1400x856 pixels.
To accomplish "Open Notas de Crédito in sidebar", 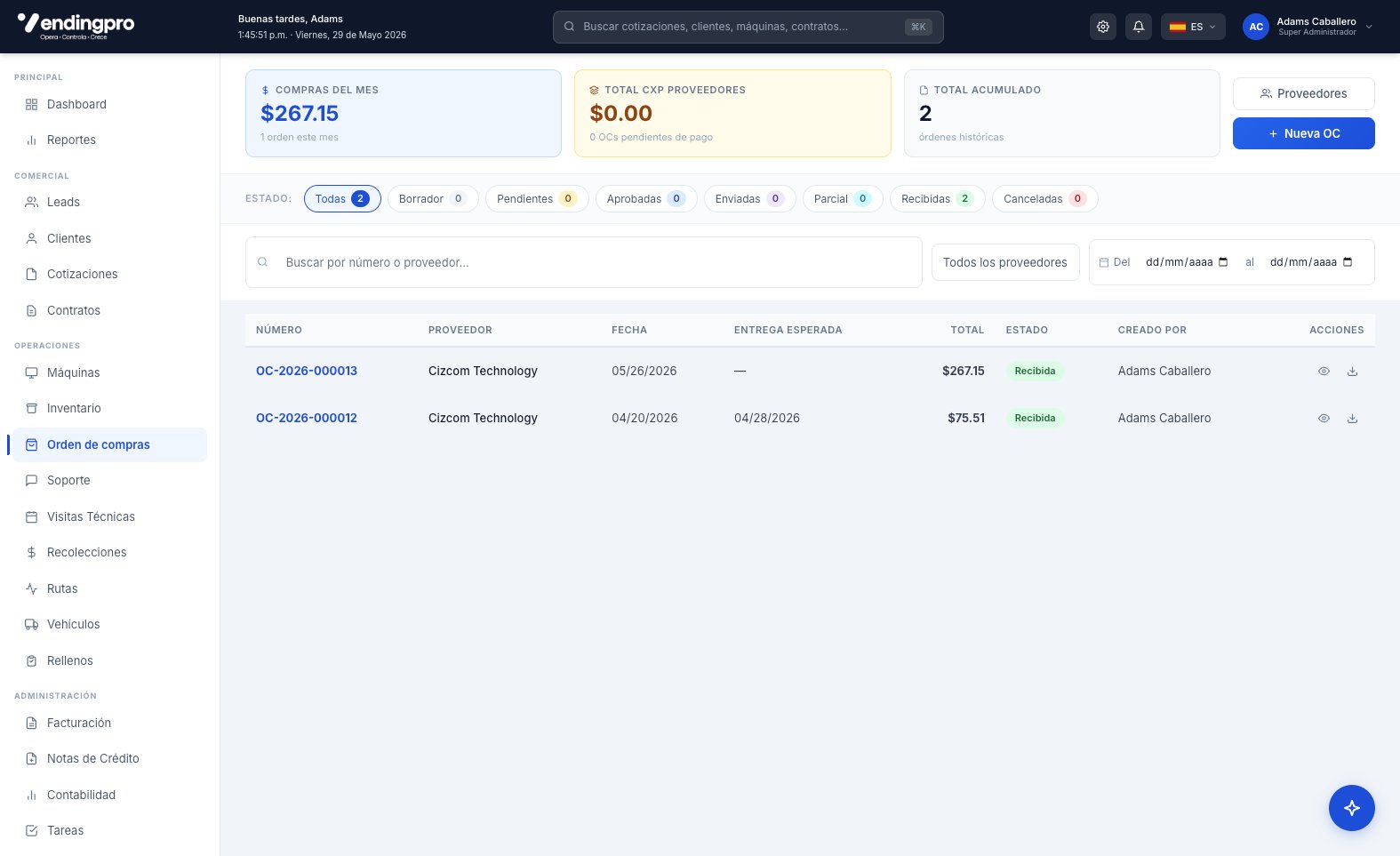I will click(110, 759).
